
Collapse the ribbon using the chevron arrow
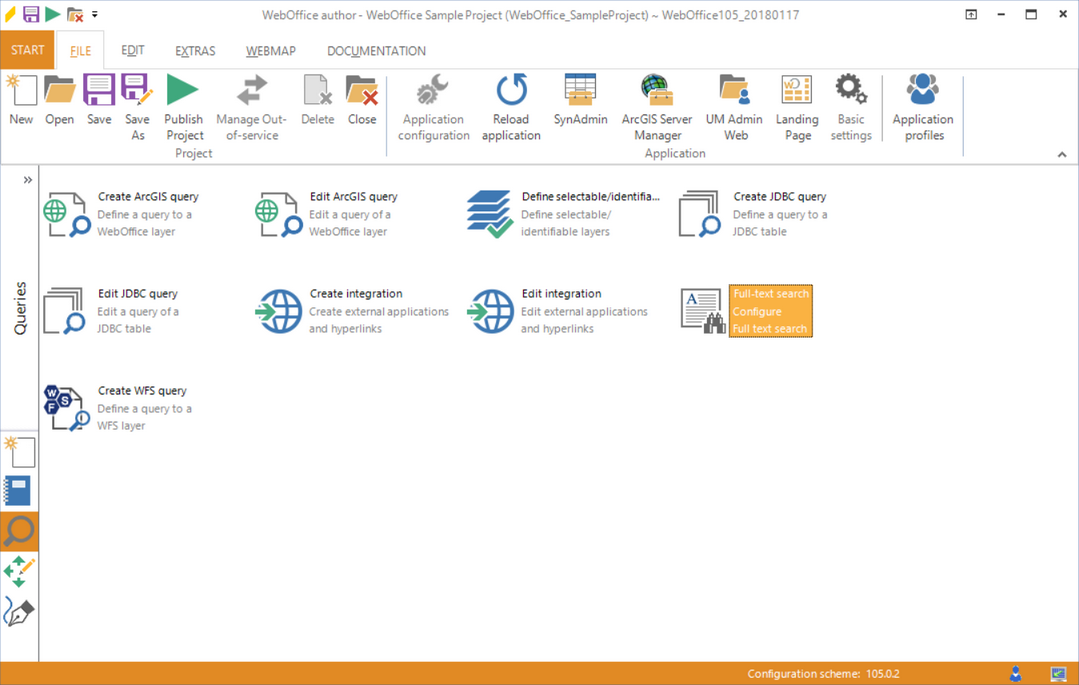pos(1061,155)
